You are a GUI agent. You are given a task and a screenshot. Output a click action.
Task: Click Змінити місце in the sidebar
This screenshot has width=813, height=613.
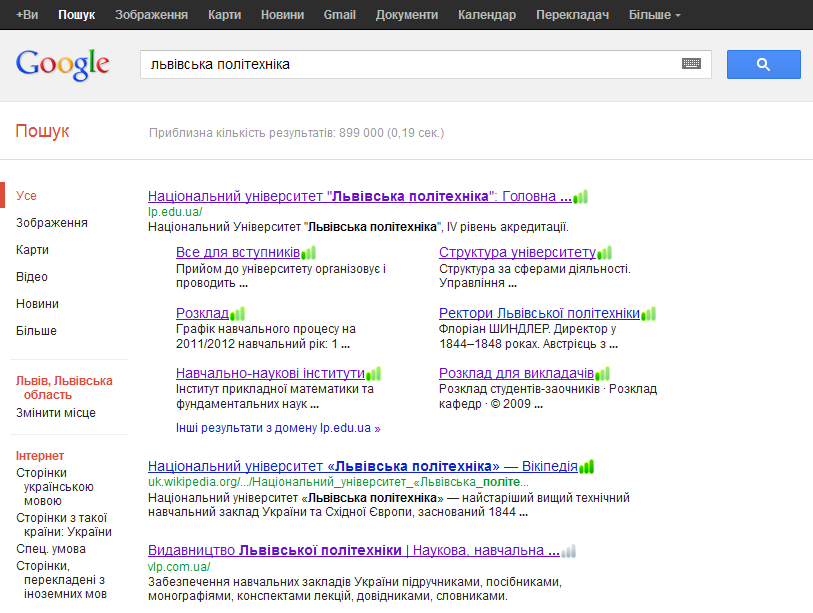coord(56,413)
